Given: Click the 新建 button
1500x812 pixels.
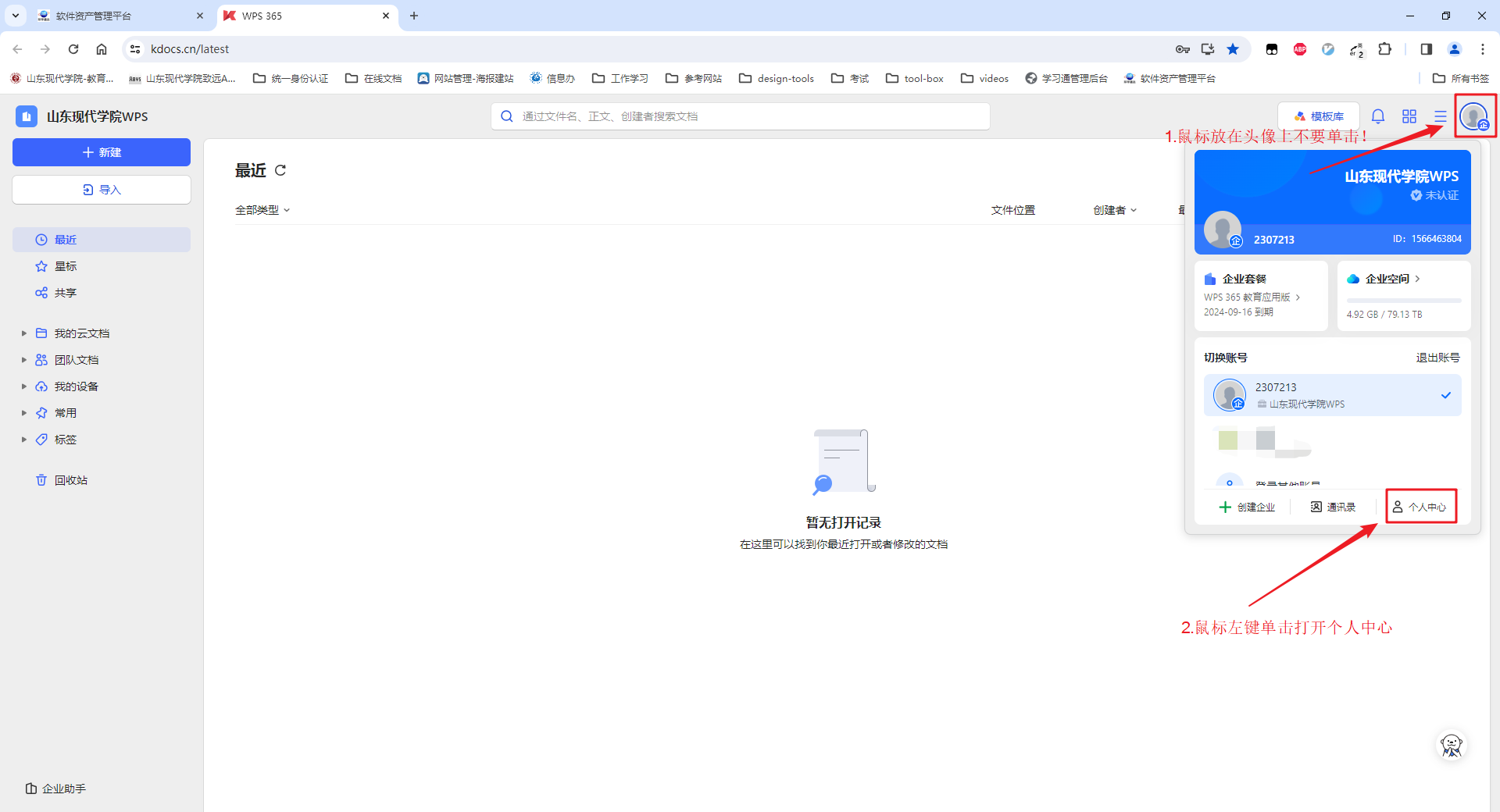Looking at the screenshot, I should pyautogui.click(x=102, y=152).
